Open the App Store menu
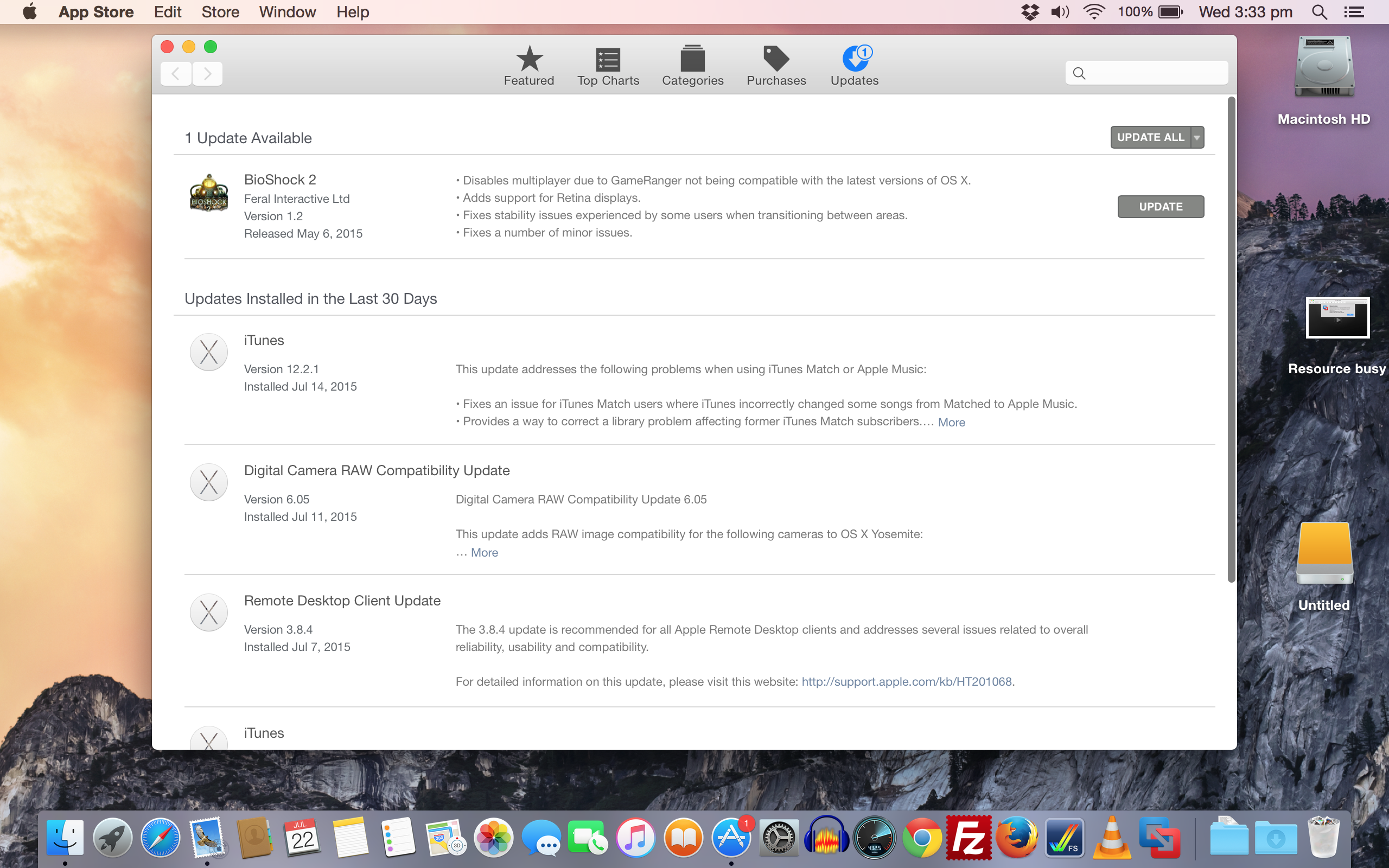Viewport: 1389px width, 868px height. pyautogui.click(x=96, y=11)
